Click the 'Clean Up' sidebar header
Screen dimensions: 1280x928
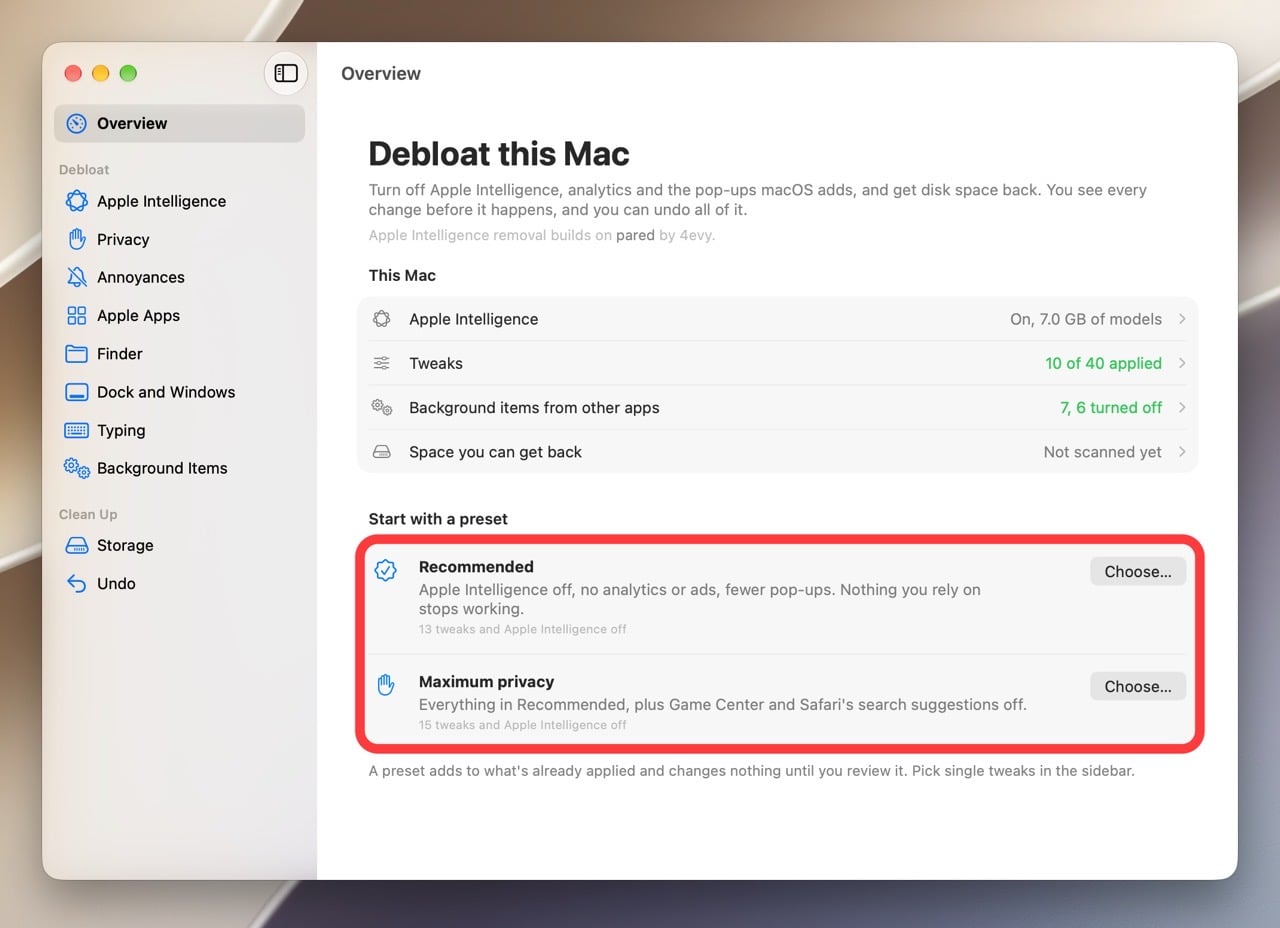(88, 514)
